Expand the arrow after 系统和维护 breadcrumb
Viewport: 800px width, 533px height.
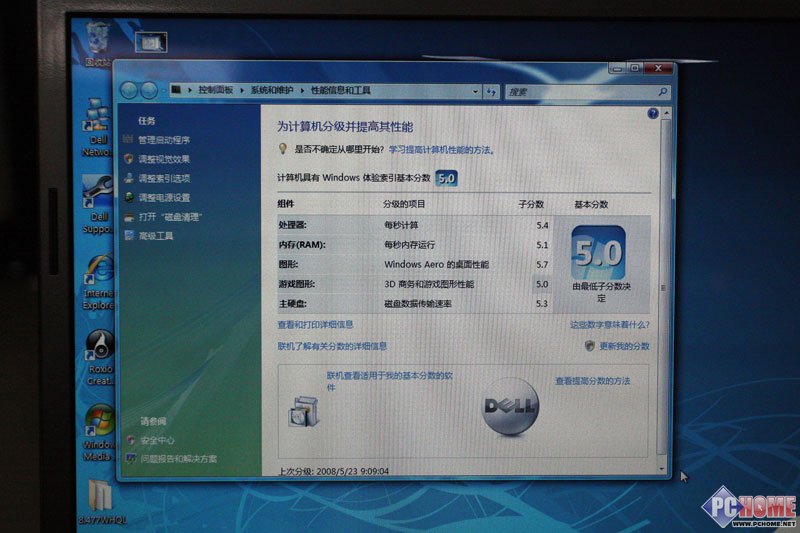[x=302, y=90]
